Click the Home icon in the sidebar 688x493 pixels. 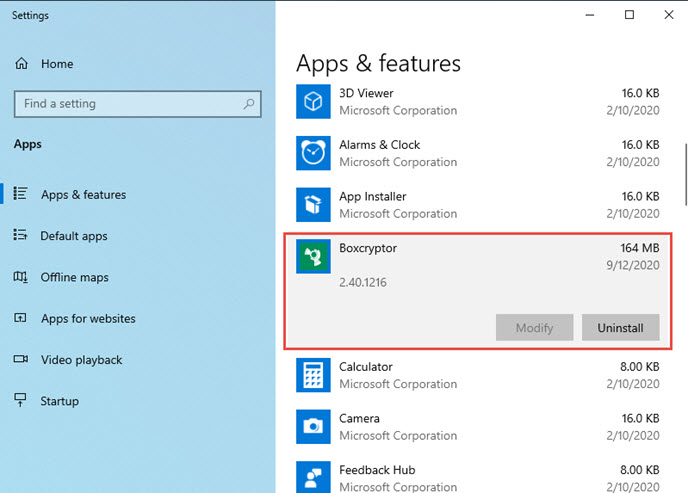point(22,64)
